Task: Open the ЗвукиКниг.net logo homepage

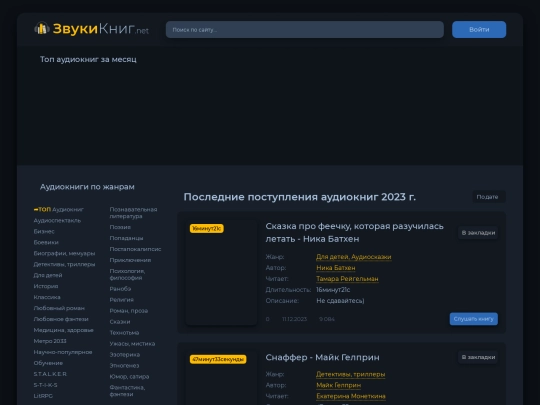Action: point(92,29)
